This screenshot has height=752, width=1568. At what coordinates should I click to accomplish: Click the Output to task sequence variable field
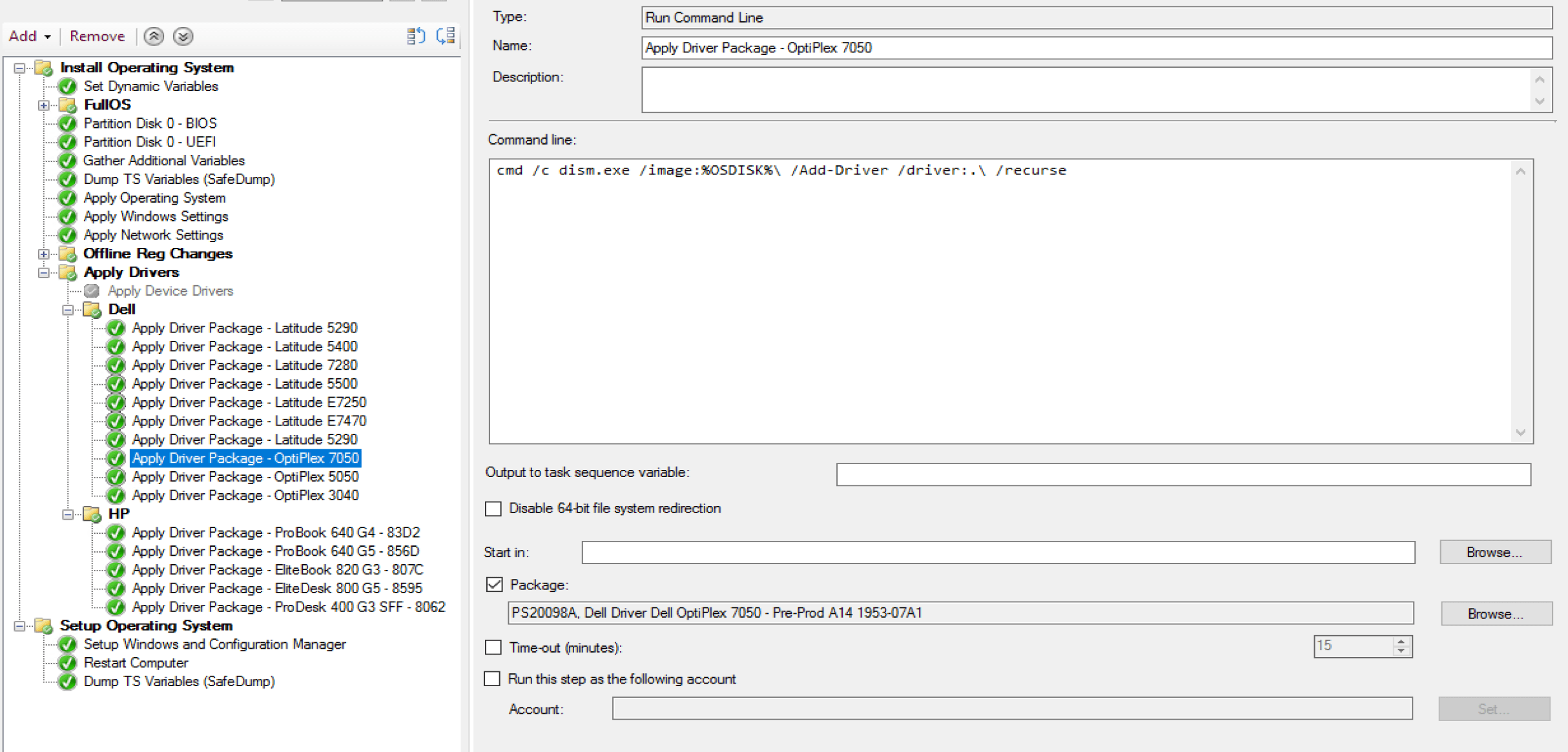tap(1182, 474)
